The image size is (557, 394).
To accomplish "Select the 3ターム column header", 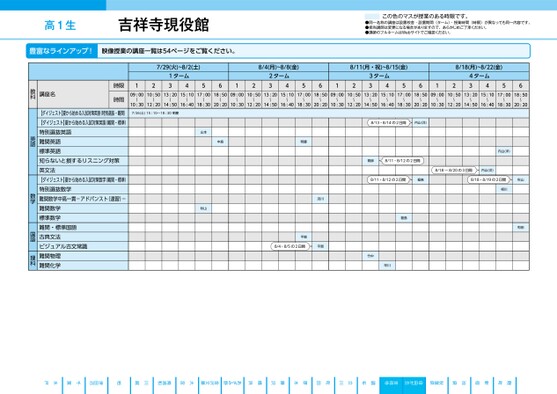I will tap(379, 76).
